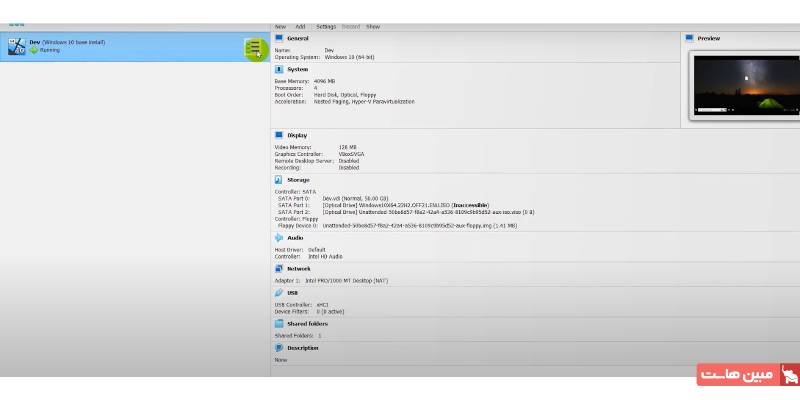Click New in the toolbar
Screen dimensions: 800x400
pyautogui.click(x=281, y=27)
